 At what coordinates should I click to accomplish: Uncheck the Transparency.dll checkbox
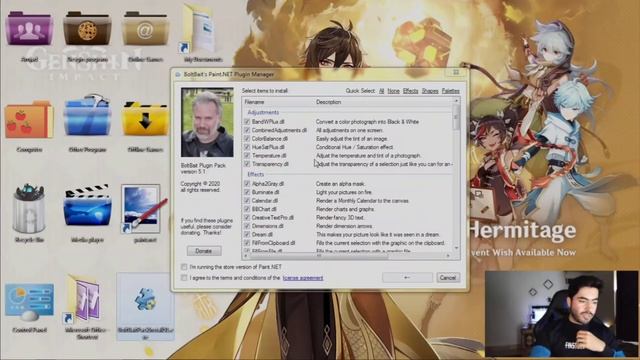(247, 164)
